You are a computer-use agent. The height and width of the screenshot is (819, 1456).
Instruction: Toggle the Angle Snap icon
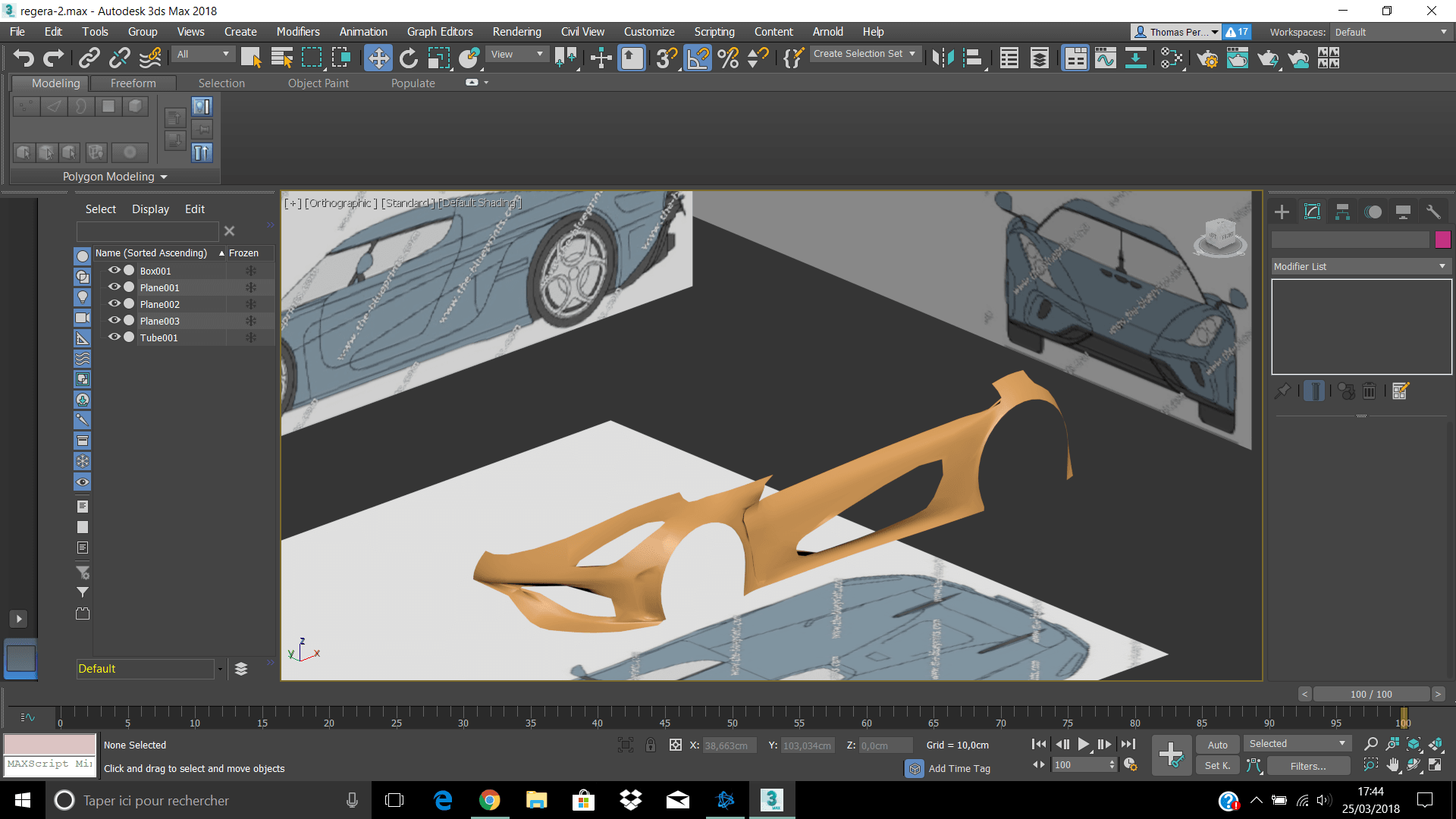click(698, 58)
